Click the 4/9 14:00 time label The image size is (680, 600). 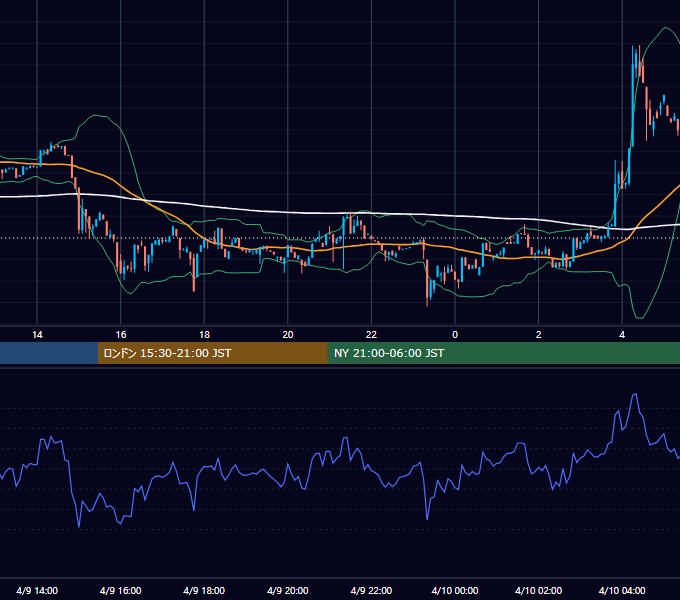[37, 590]
